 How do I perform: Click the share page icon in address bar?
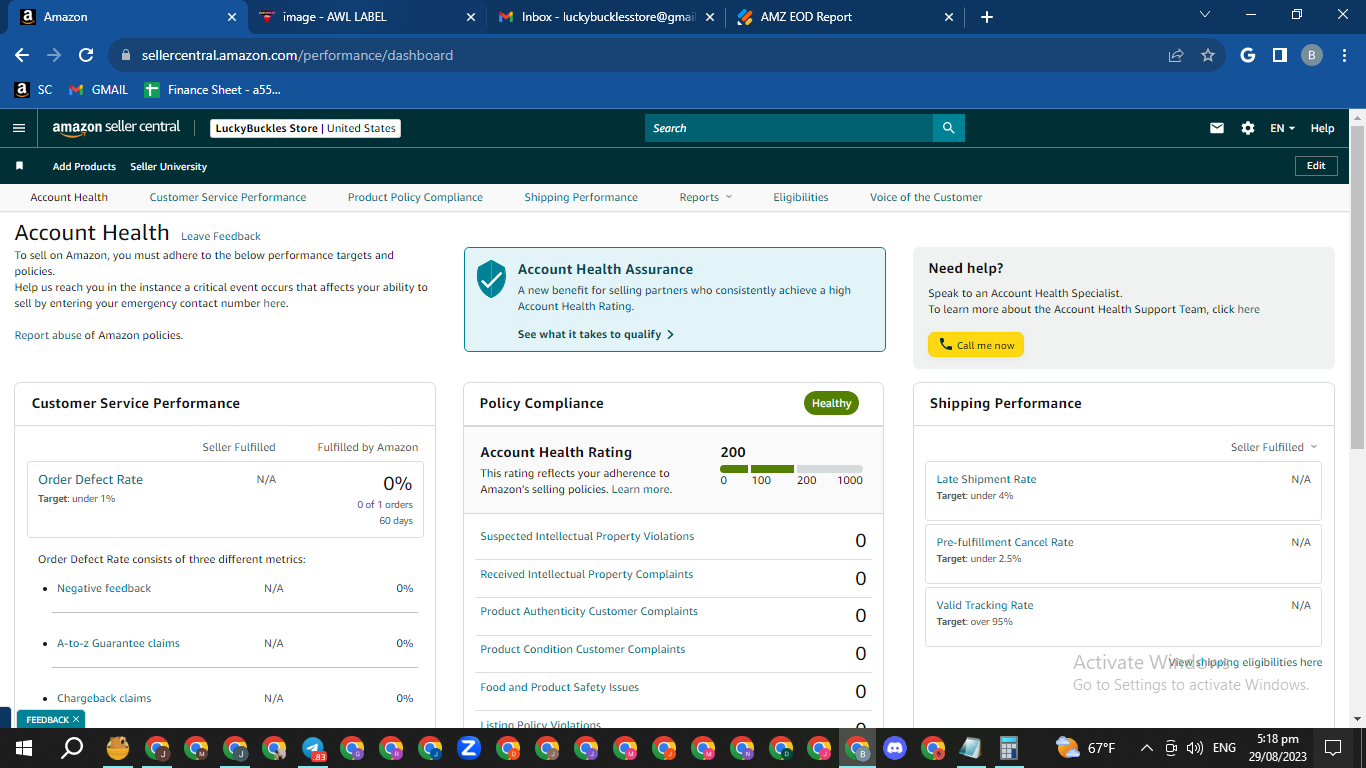tap(1176, 55)
